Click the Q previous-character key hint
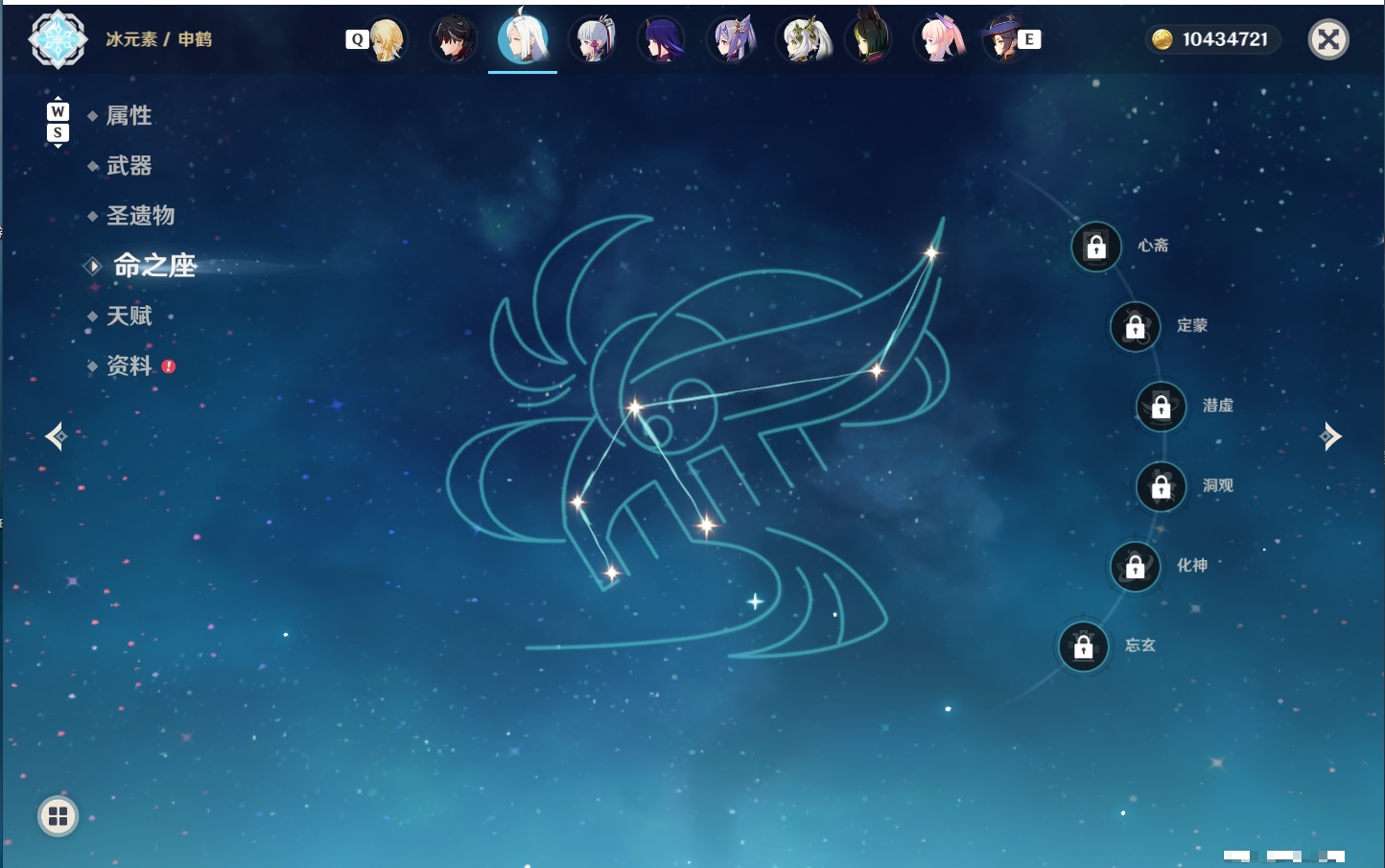Screen dimensions: 1385x868 357,39
